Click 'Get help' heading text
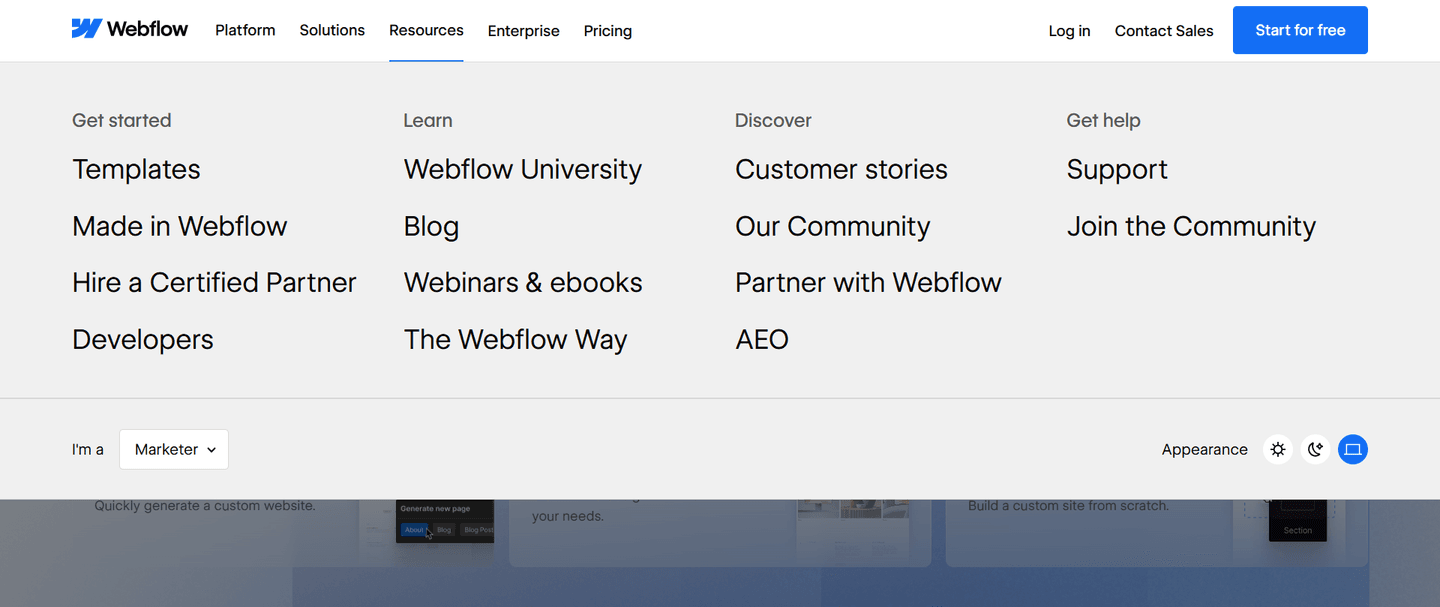The width and height of the screenshot is (1440, 607). coord(1103,121)
